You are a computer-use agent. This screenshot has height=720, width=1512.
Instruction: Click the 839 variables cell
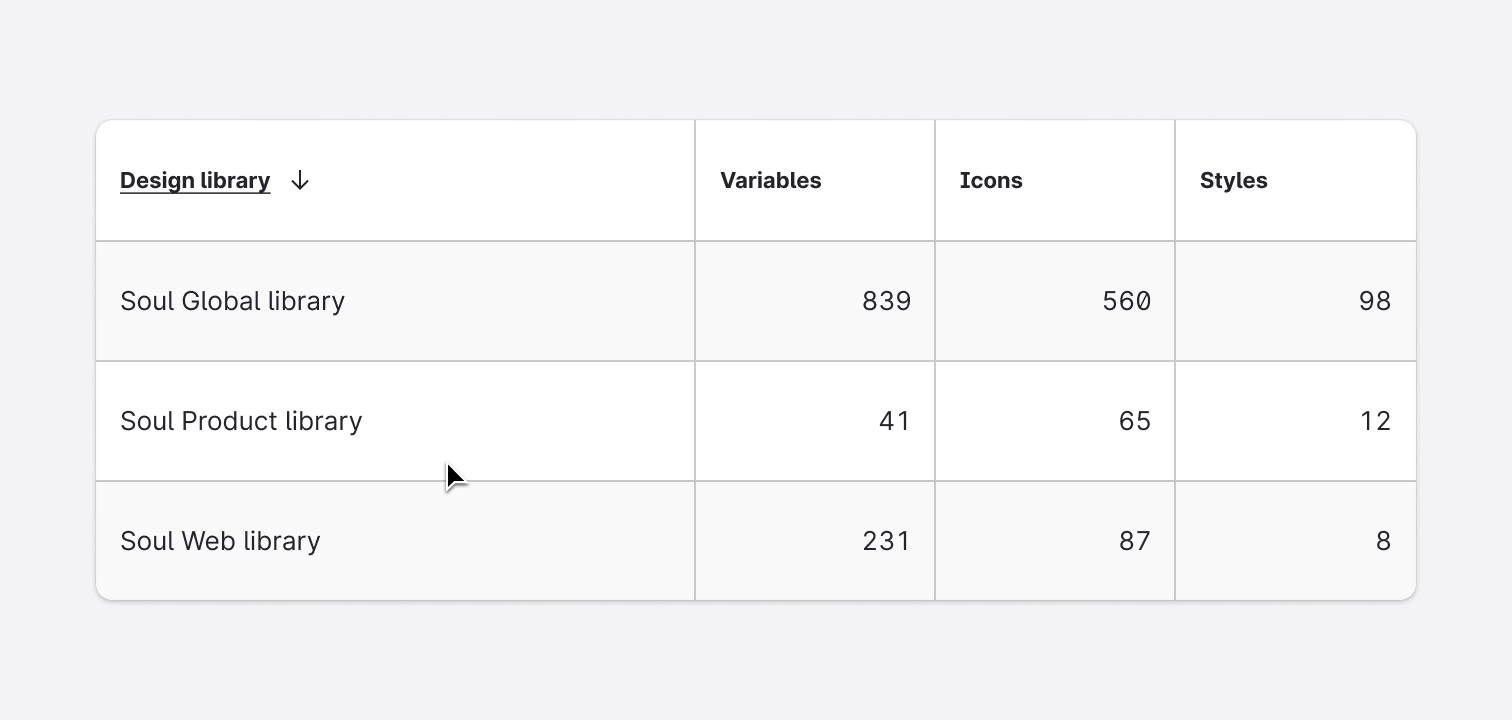click(886, 301)
